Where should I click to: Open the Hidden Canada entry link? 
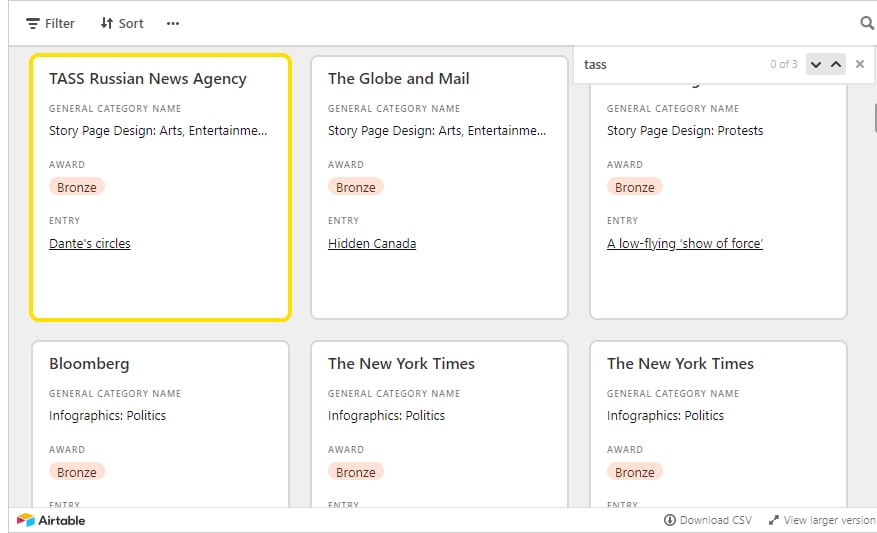click(x=372, y=244)
